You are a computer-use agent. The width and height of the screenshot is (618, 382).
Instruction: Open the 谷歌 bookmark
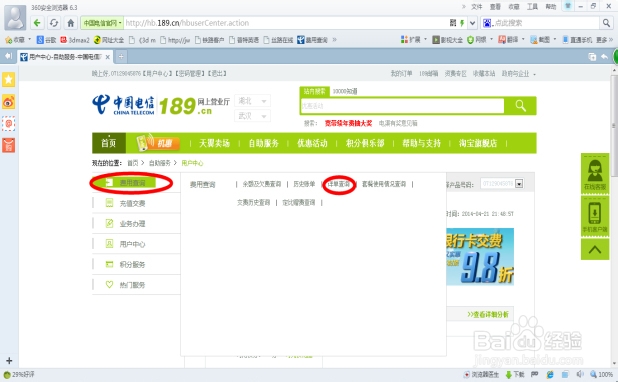(47, 40)
